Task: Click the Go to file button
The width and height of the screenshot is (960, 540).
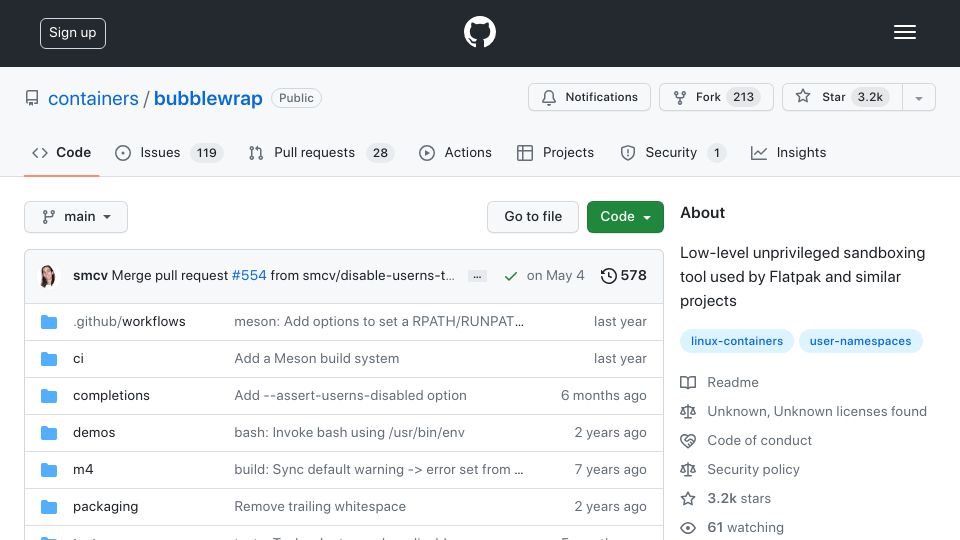Action: pyautogui.click(x=533, y=217)
